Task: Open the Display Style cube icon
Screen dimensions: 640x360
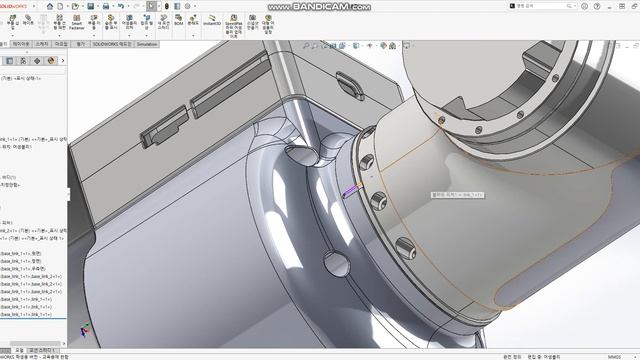Action: point(356,46)
